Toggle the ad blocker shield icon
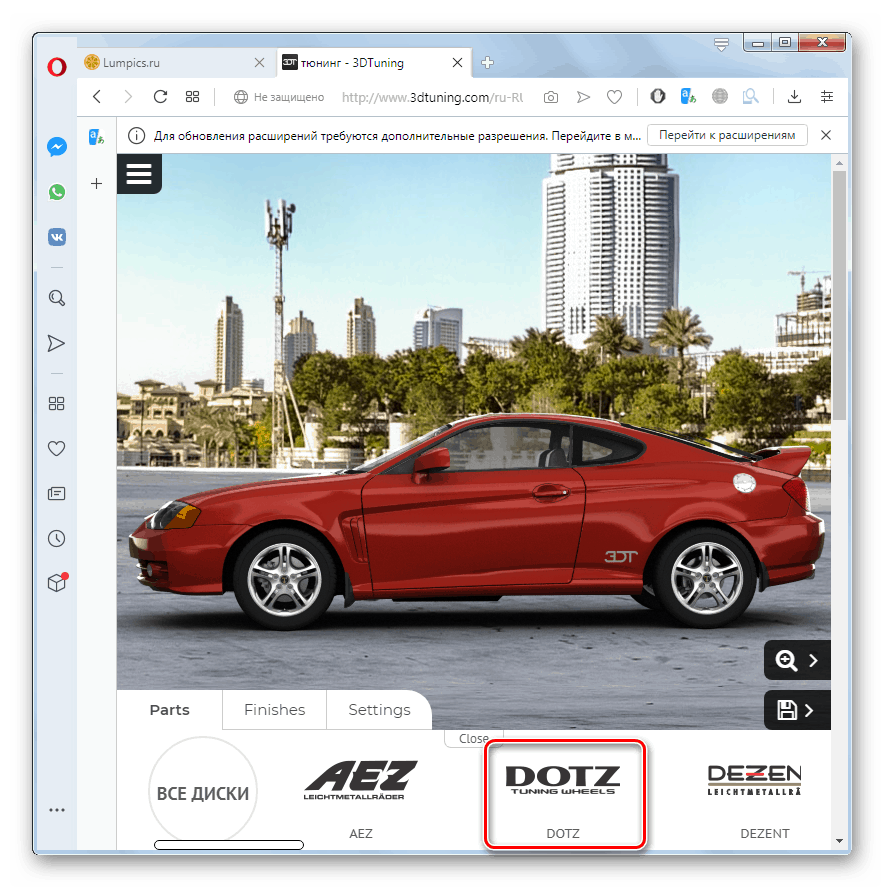This screenshot has width=885, height=888. tap(657, 96)
